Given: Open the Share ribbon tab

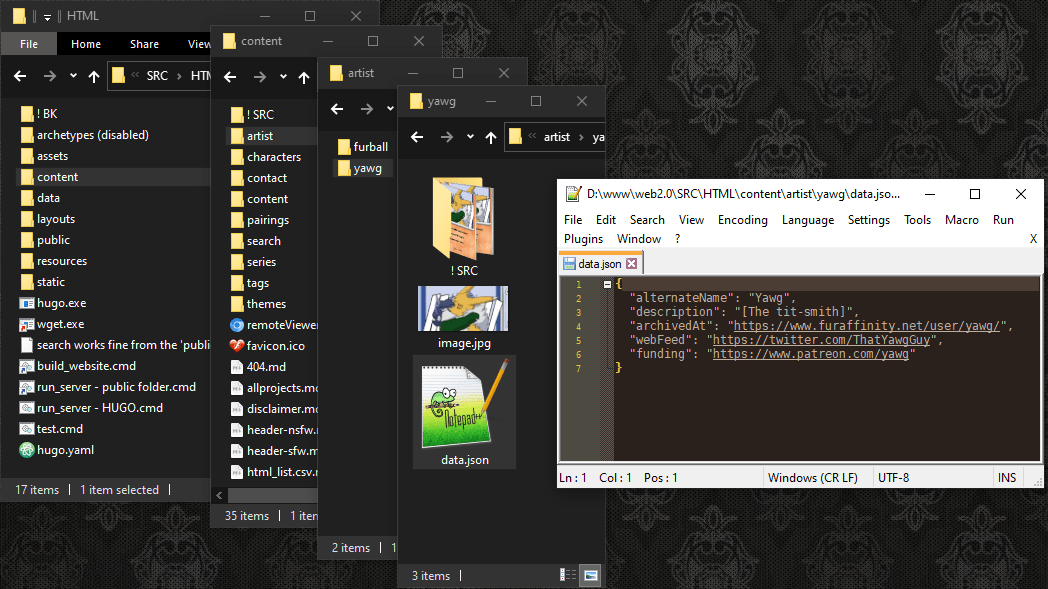Looking at the screenshot, I should [x=144, y=44].
